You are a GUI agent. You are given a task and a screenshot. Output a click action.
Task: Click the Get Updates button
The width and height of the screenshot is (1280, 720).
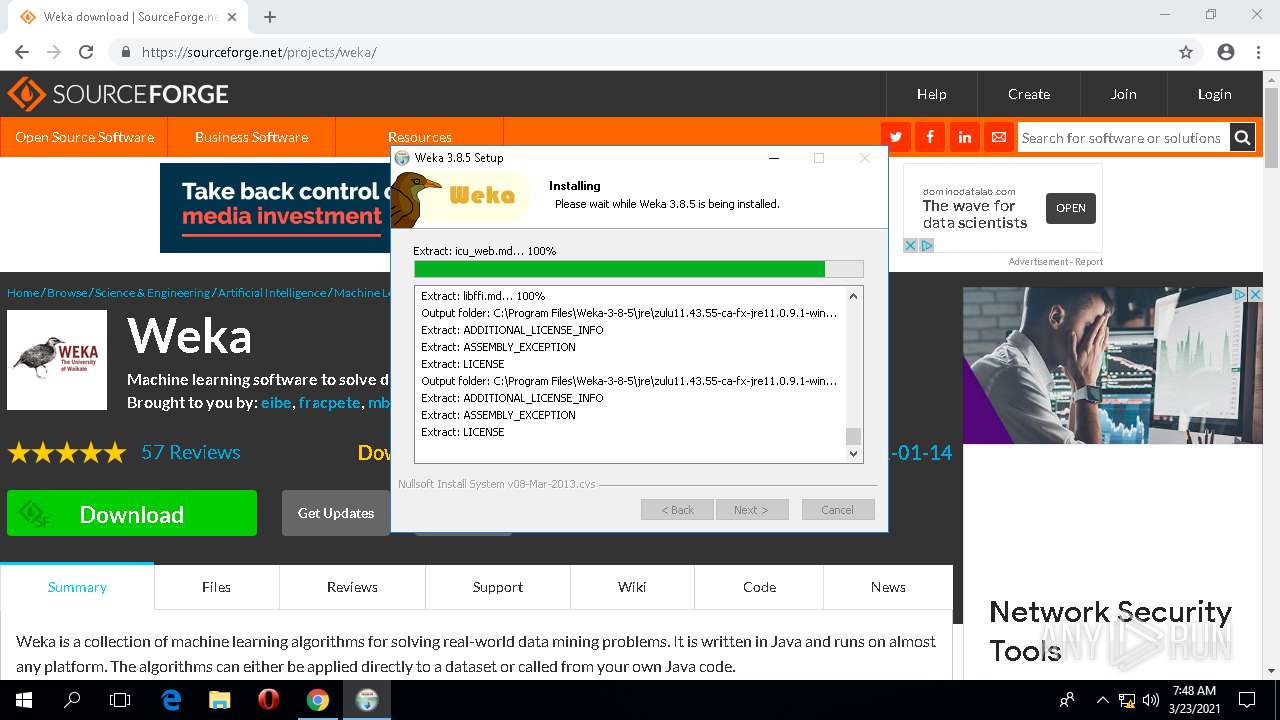tap(336, 513)
